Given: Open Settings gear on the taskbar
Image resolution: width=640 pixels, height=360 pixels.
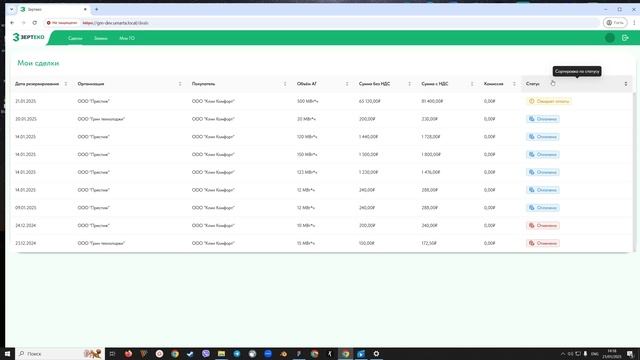Looking at the screenshot, I should pos(376,353).
